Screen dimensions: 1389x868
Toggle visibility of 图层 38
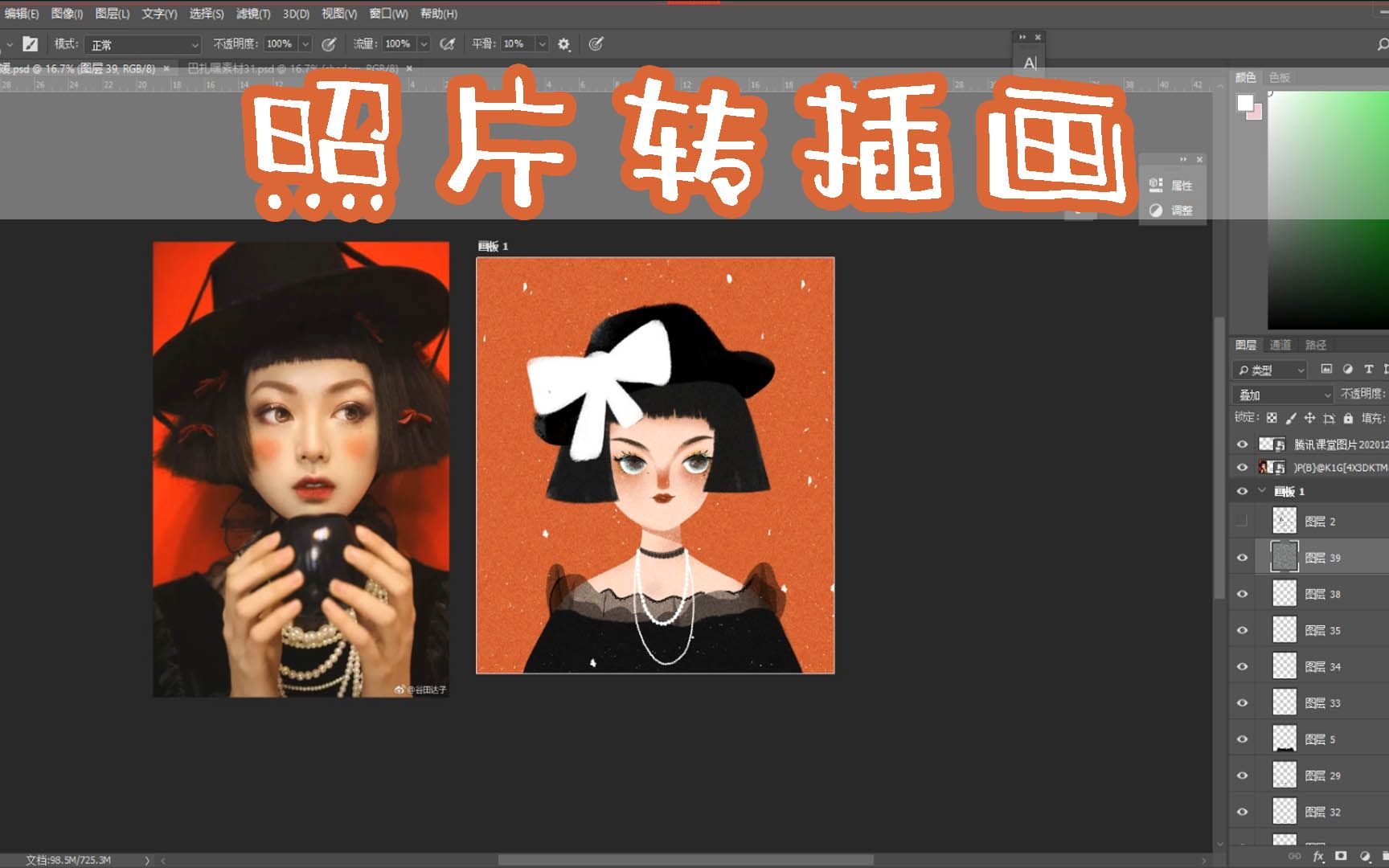1243,594
